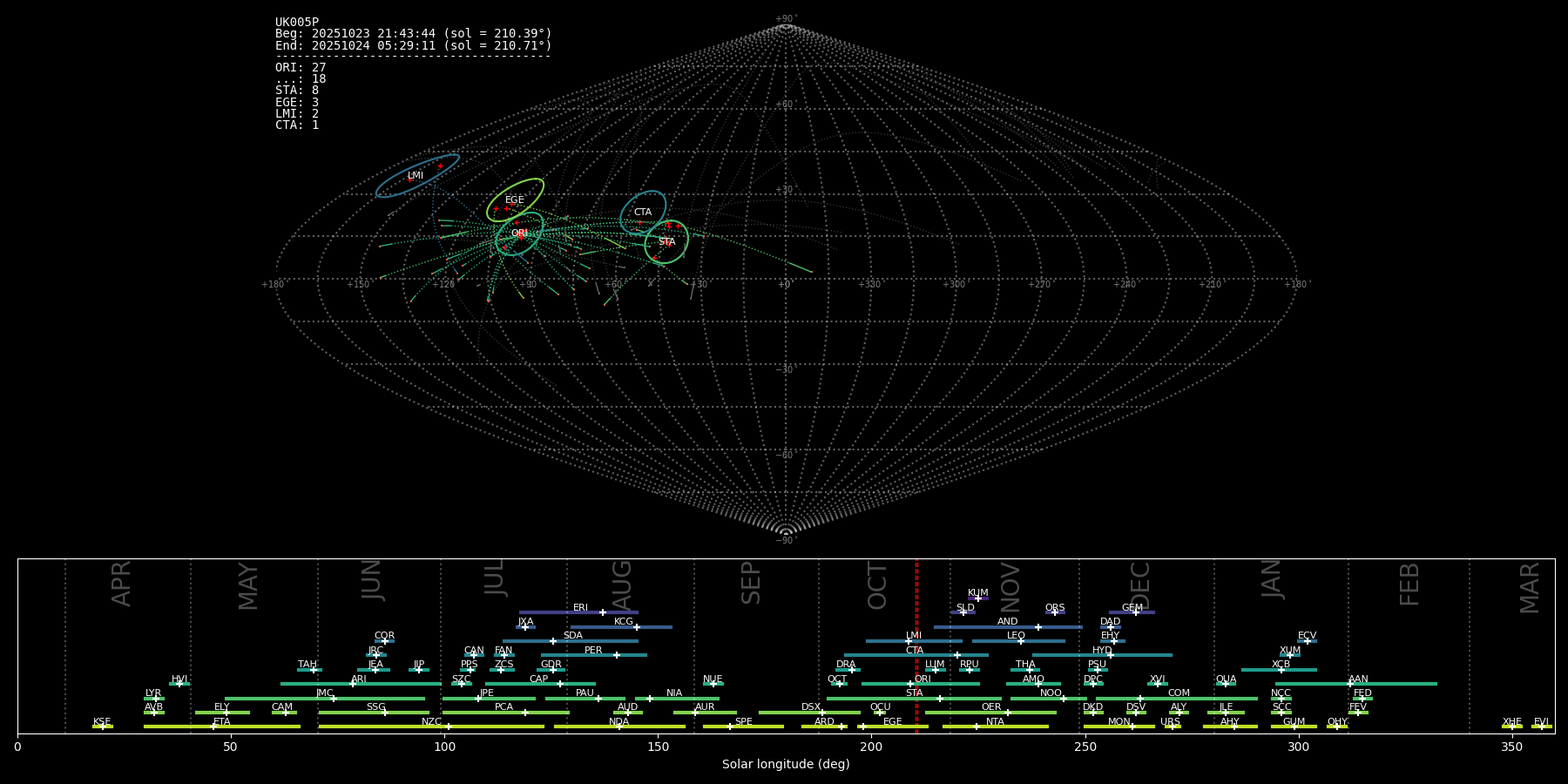Click the GEM shower label in timeline

click(1132, 608)
